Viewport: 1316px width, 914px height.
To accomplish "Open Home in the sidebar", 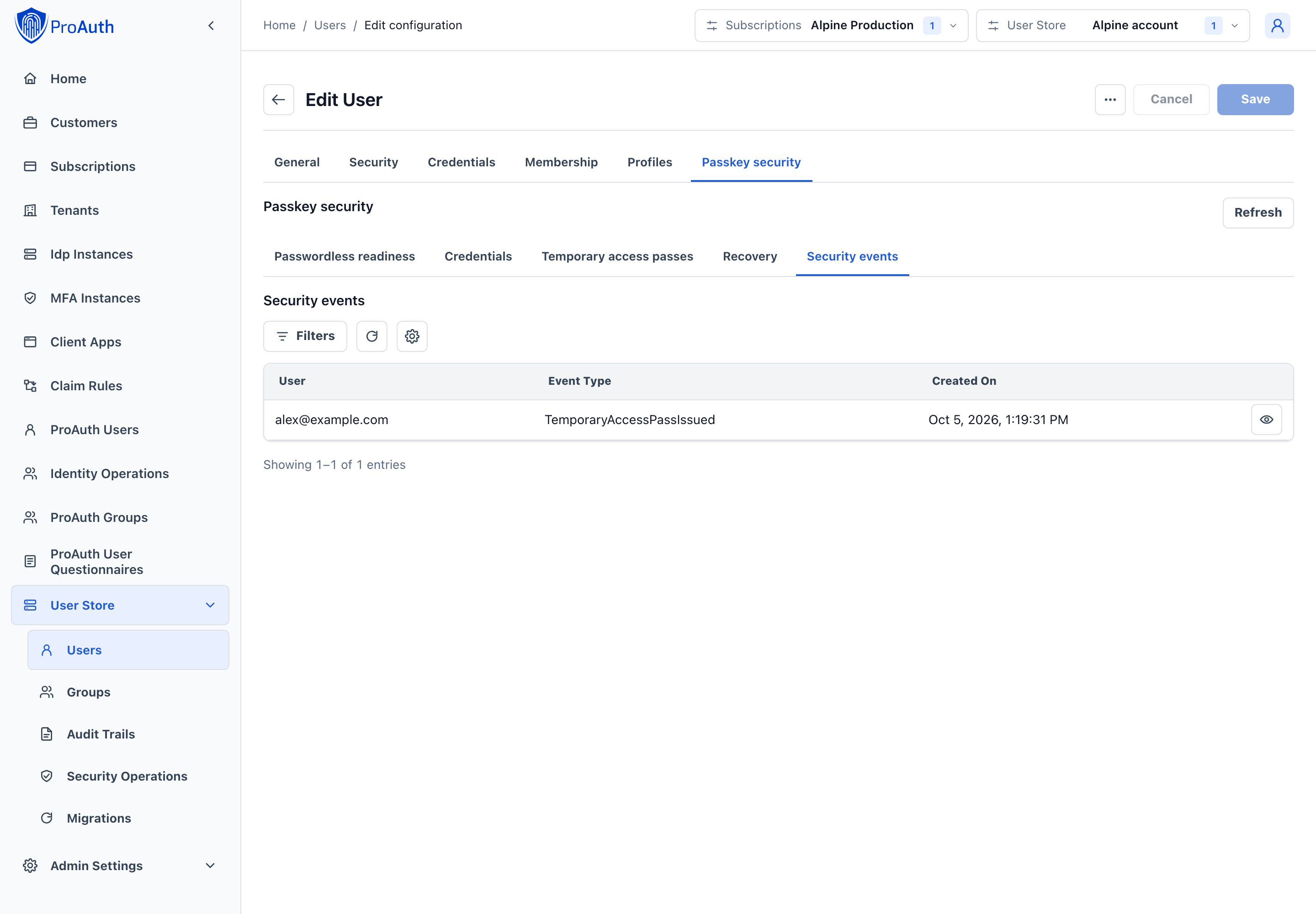I will tap(120, 79).
